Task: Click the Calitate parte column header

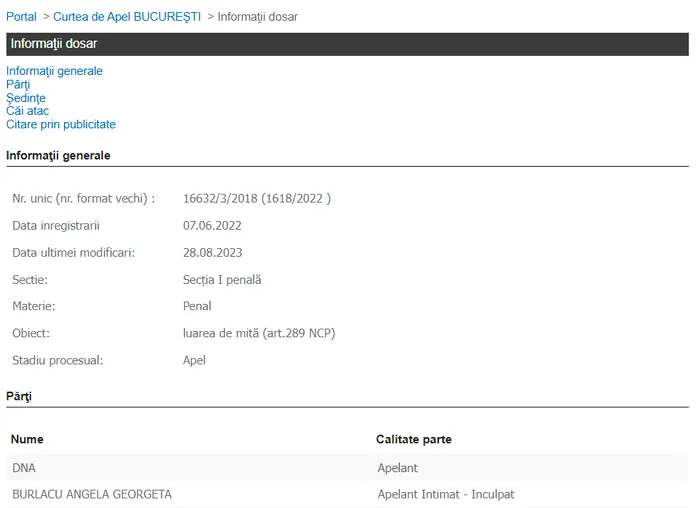Action: click(413, 439)
